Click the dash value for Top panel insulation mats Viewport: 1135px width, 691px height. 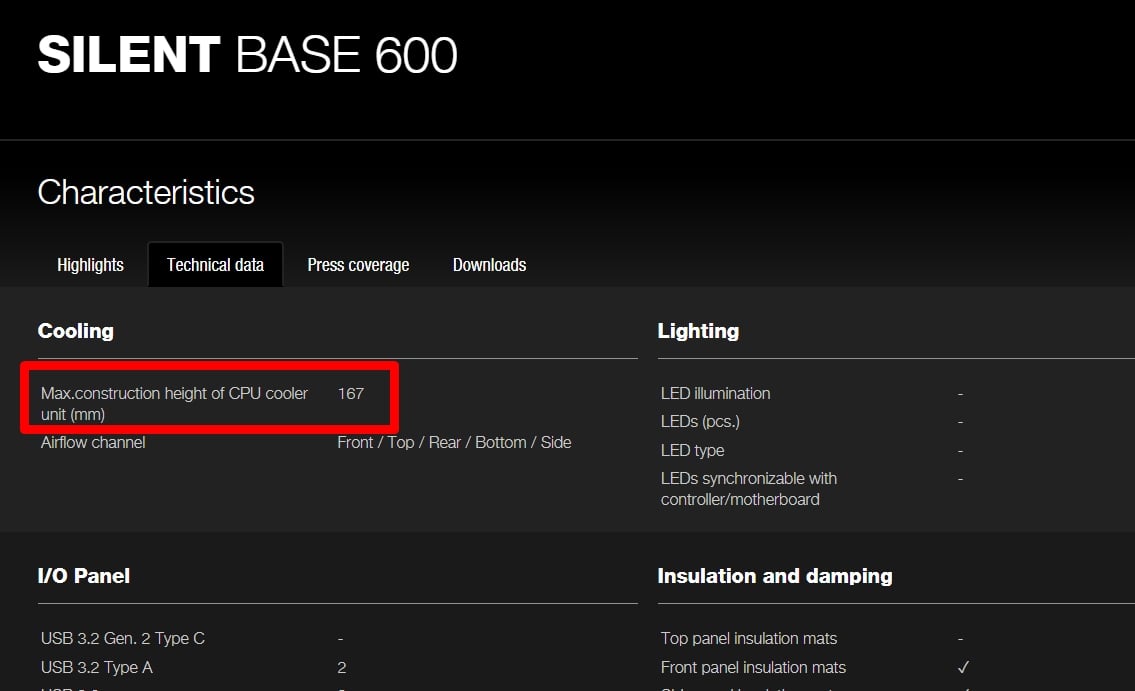(x=961, y=640)
